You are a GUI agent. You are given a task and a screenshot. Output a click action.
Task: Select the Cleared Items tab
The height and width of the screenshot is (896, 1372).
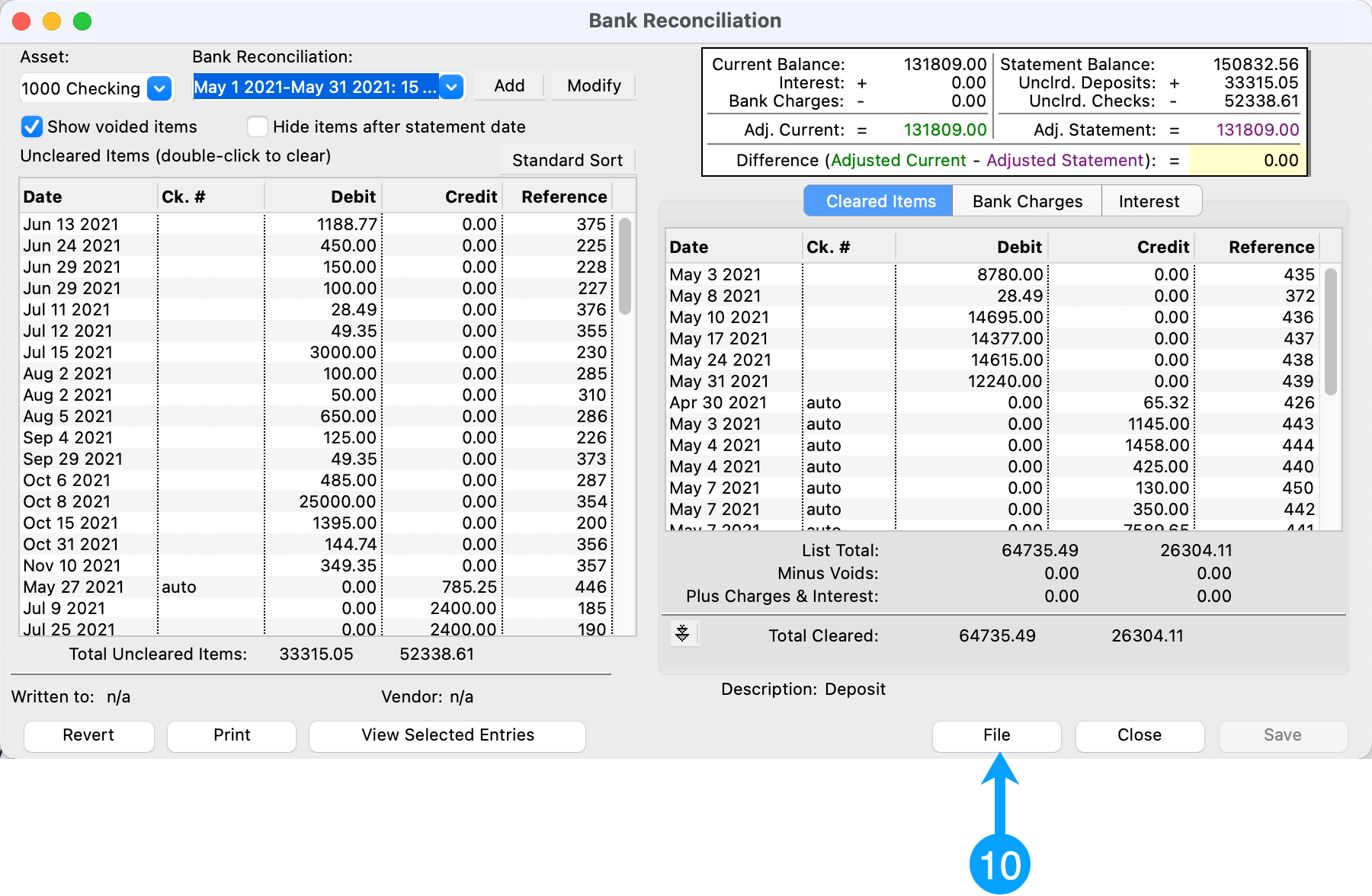880,201
